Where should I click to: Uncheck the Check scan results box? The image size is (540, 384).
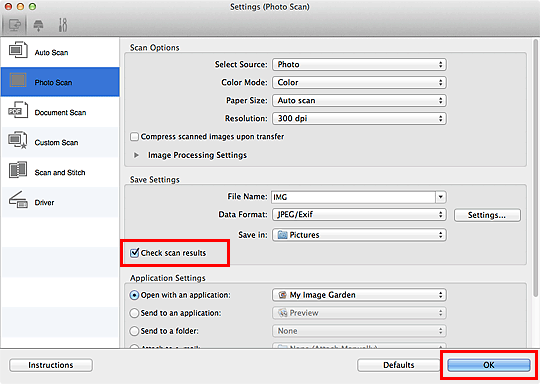[134, 253]
